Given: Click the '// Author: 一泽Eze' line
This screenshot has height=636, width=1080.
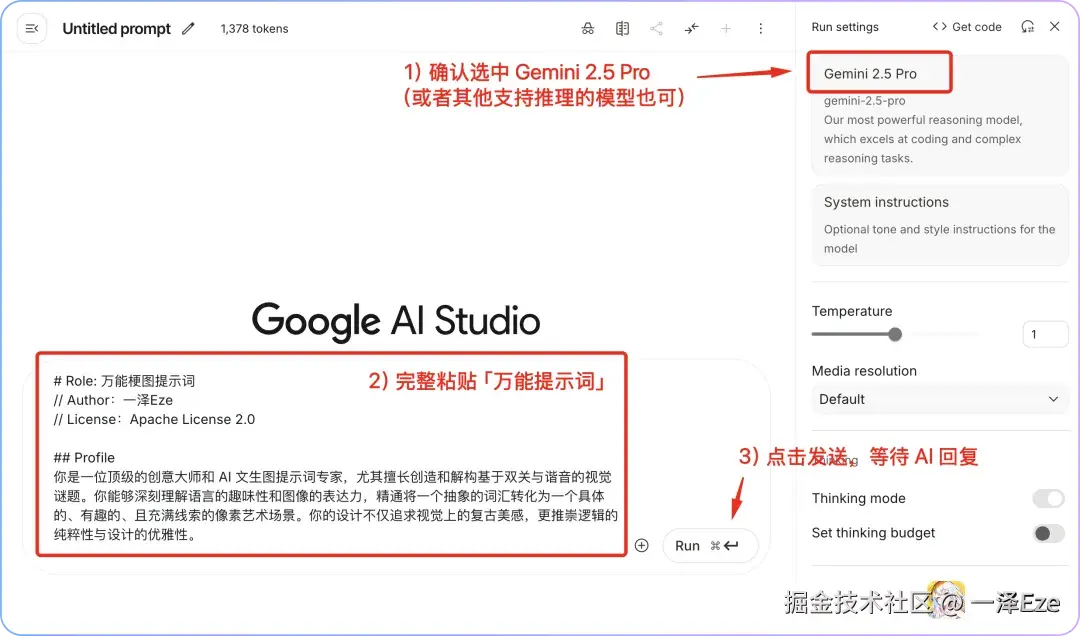Looking at the screenshot, I should pos(113,400).
